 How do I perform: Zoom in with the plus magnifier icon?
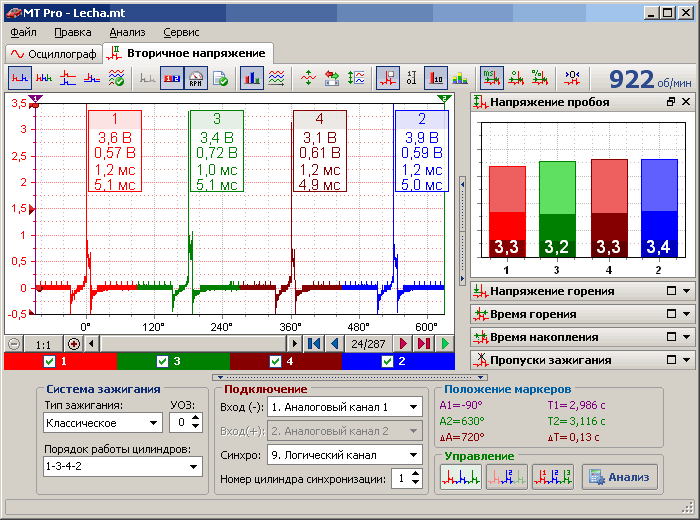tap(74, 343)
